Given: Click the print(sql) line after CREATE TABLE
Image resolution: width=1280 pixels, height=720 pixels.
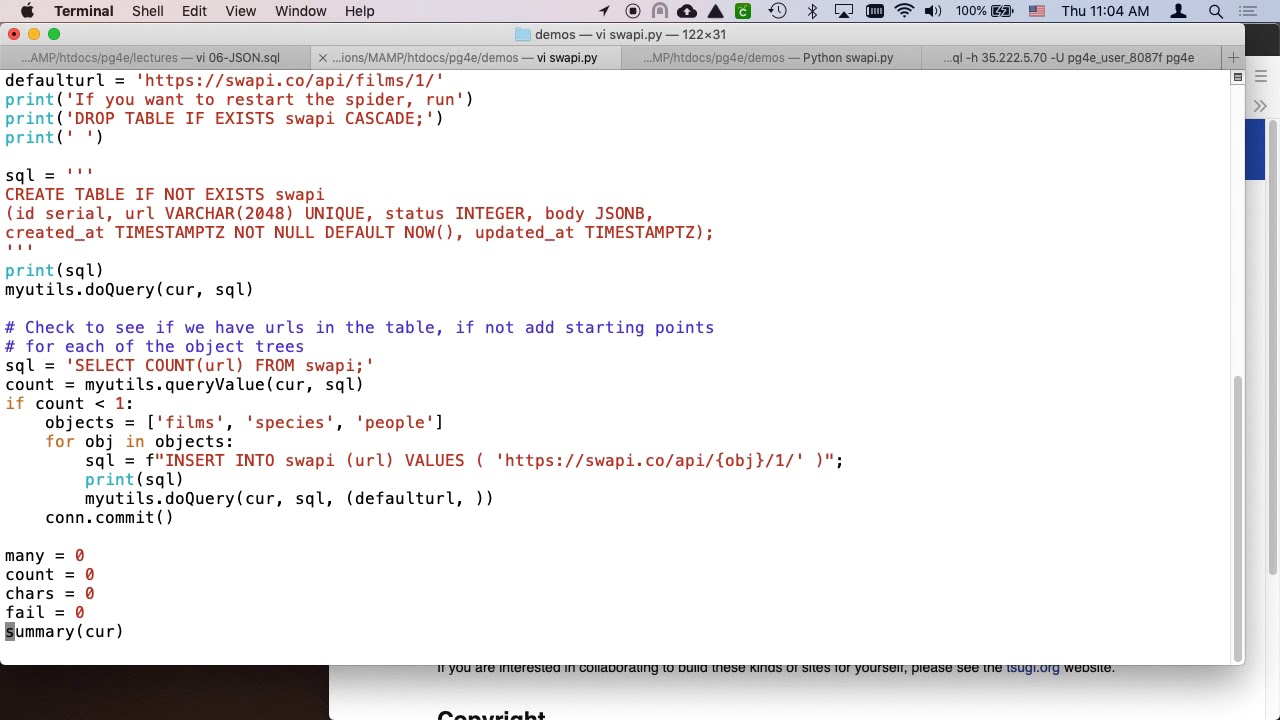Looking at the screenshot, I should point(54,271).
